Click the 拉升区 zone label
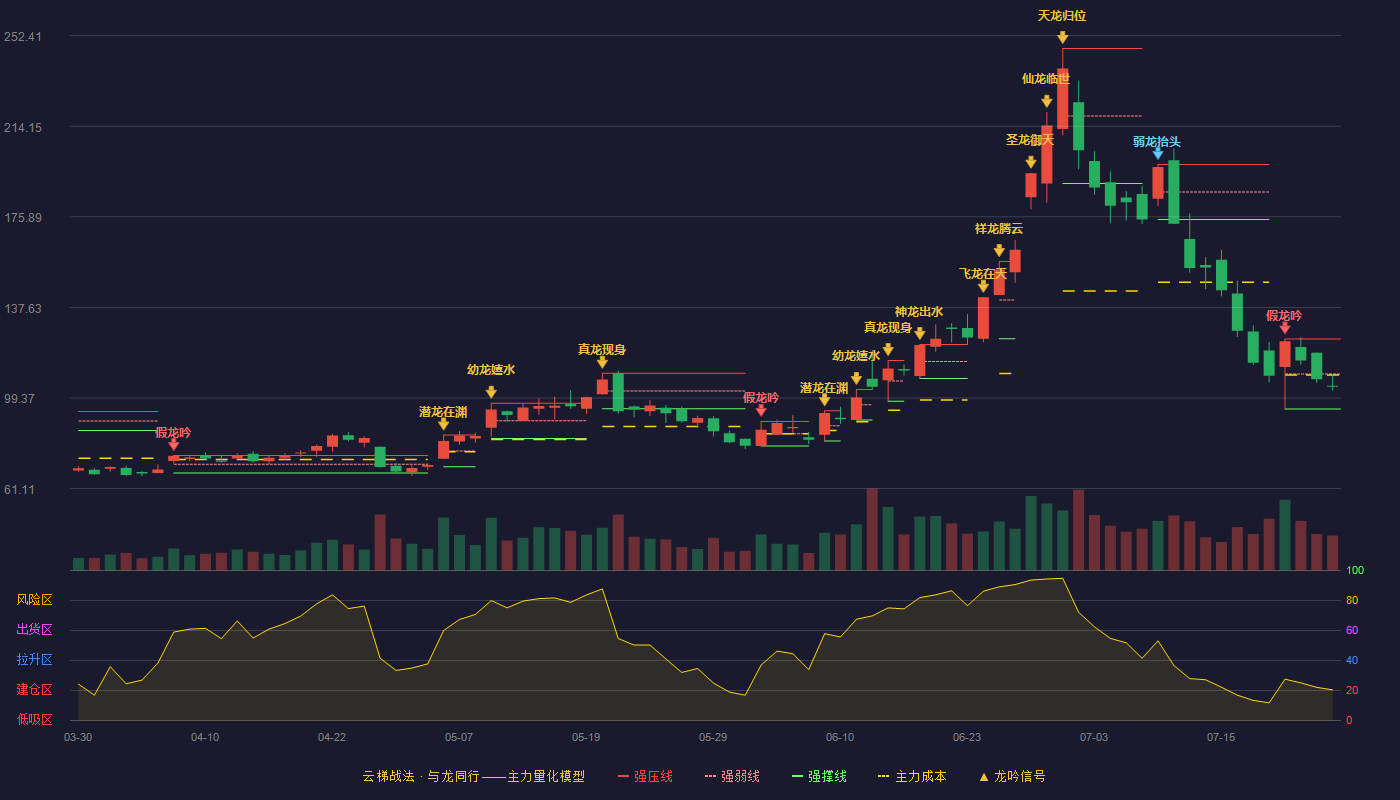 coord(34,660)
